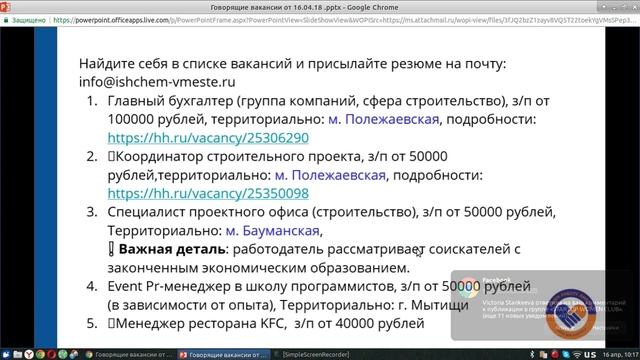Switch to first Chrome 'Говорящие вакансии от' taskbar window
640x360 pixels.
click(129, 355)
